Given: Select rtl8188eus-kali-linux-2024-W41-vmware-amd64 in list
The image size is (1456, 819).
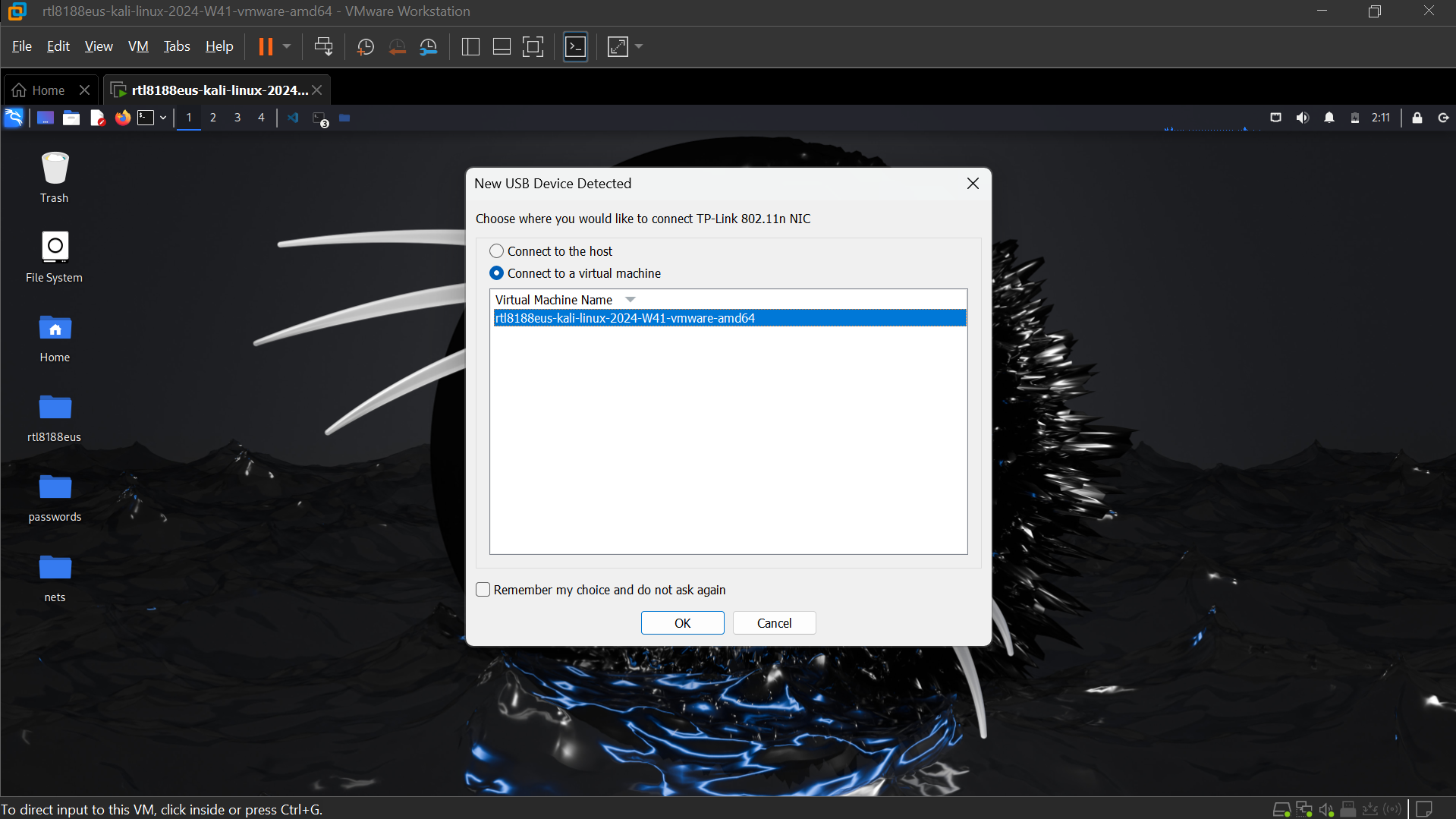Looking at the screenshot, I should (730, 318).
